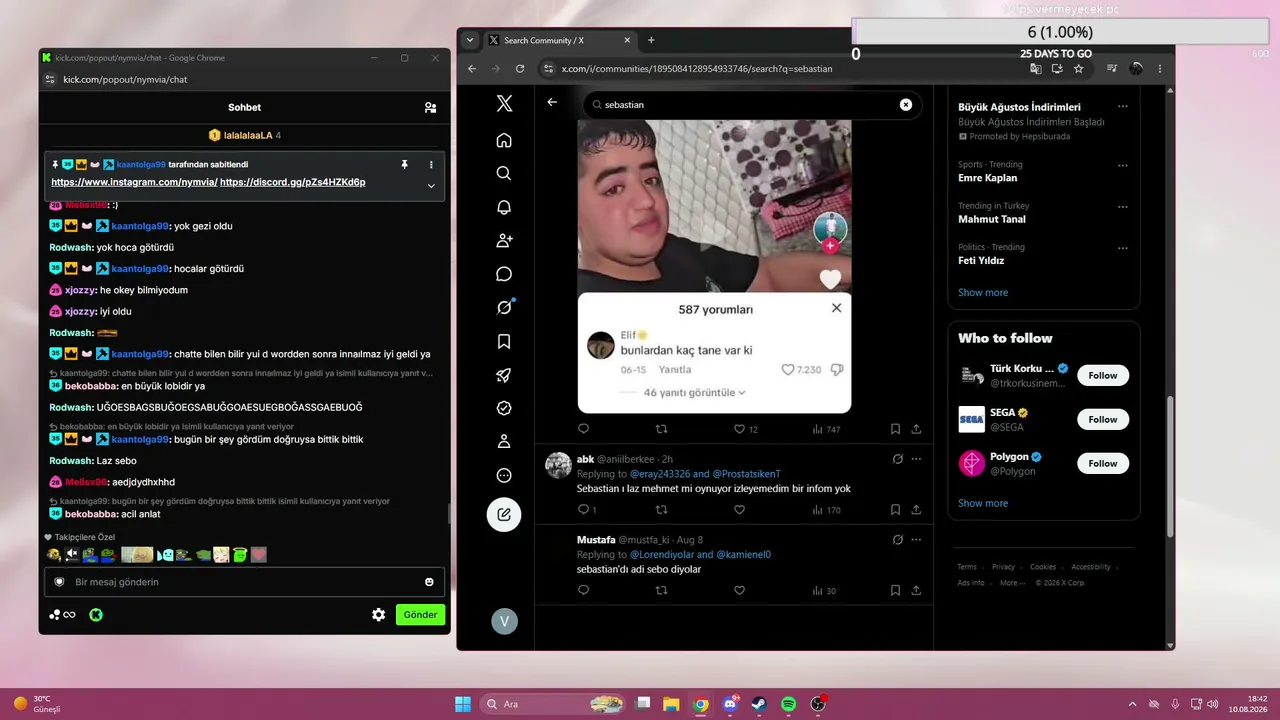
Task: Bookmark abk's post
Action: [x=895, y=510]
